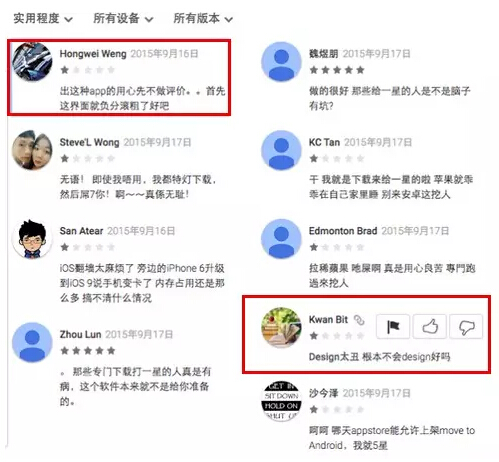Open reviewer name KC Tan
The height and width of the screenshot is (462, 499).
pyautogui.click(x=324, y=142)
